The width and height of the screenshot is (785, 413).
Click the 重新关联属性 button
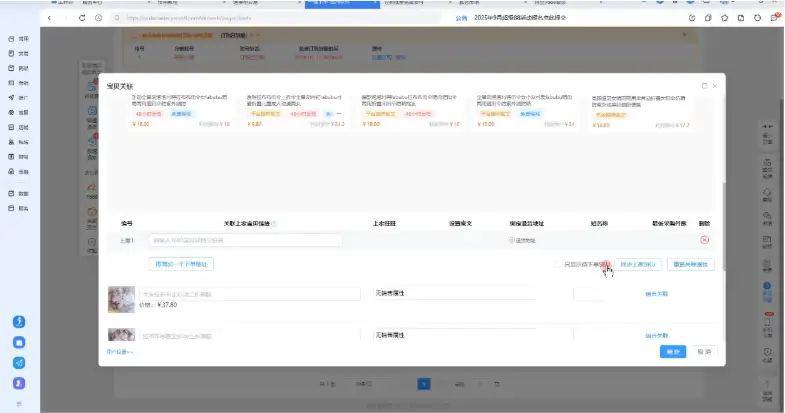point(690,264)
